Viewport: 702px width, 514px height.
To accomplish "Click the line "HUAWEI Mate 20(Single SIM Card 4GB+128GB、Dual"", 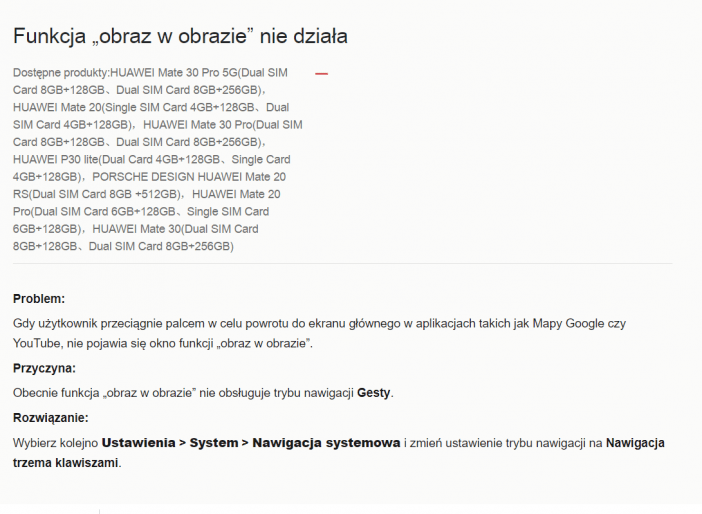I will 151,107.
